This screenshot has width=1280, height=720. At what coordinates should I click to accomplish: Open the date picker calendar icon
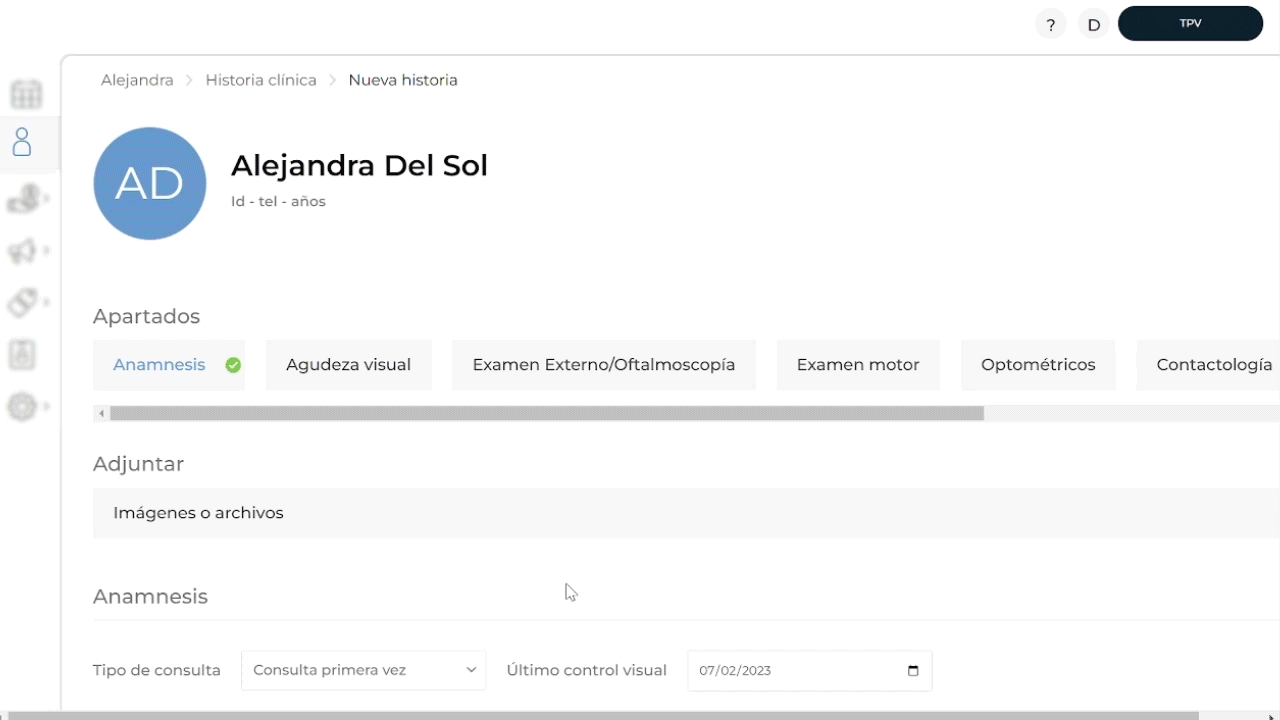(913, 670)
